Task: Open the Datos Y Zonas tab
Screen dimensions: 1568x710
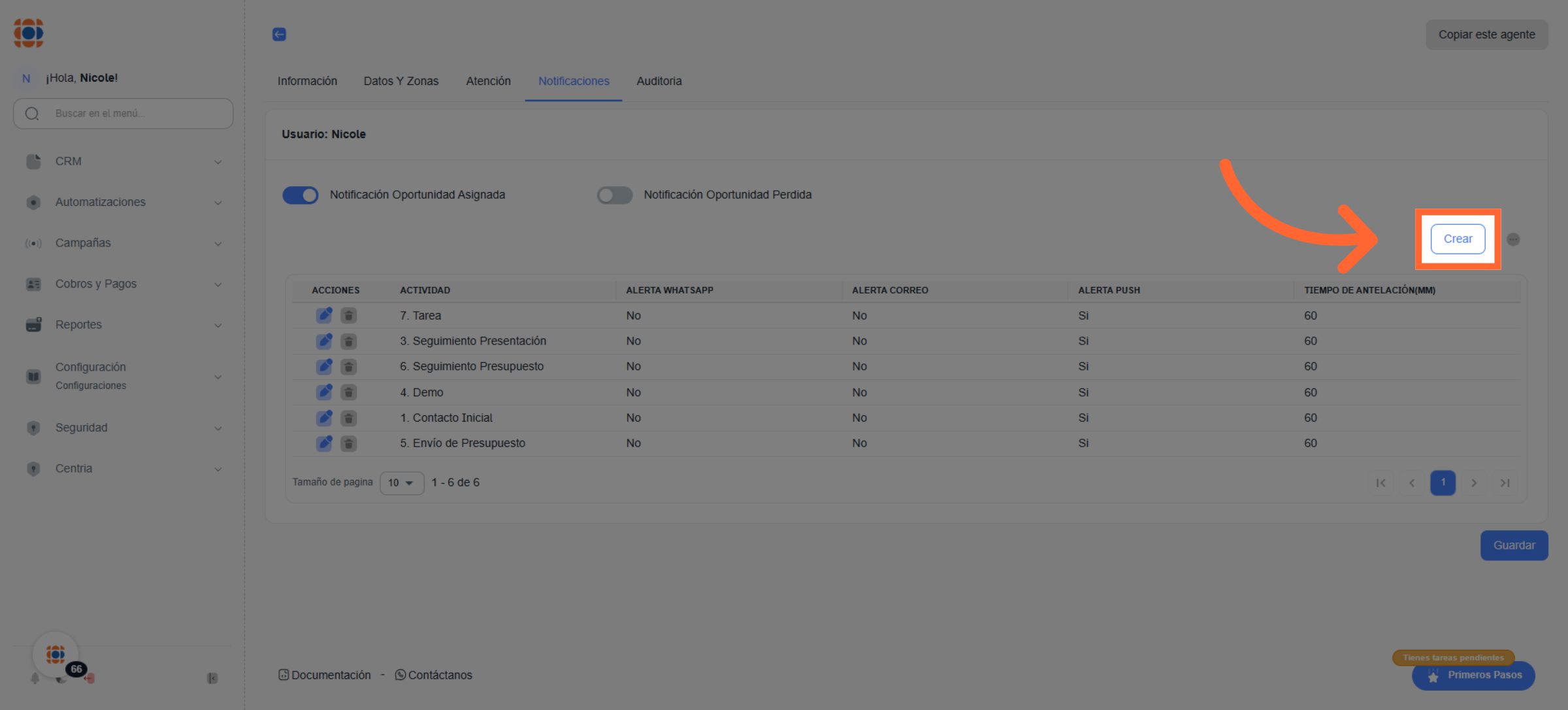Action: [x=400, y=81]
